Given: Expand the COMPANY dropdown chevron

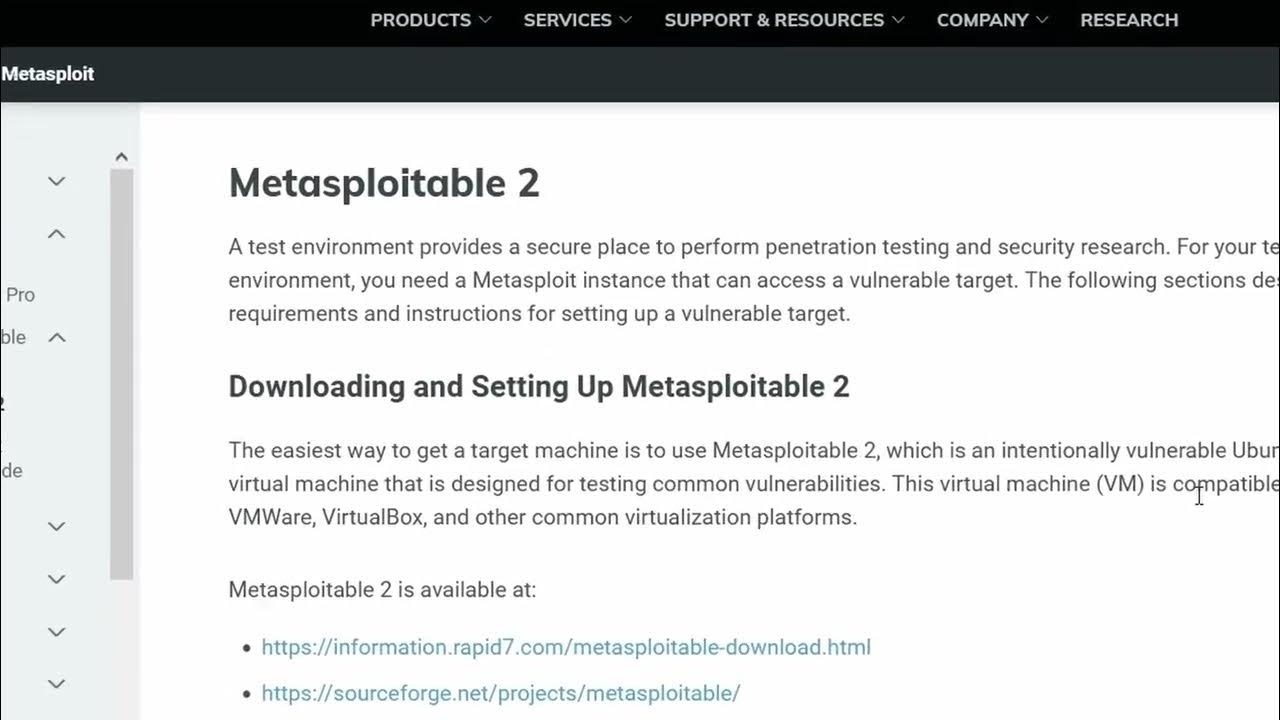Looking at the screenshot, I should pyautogui.click(x=1042, y=20).
